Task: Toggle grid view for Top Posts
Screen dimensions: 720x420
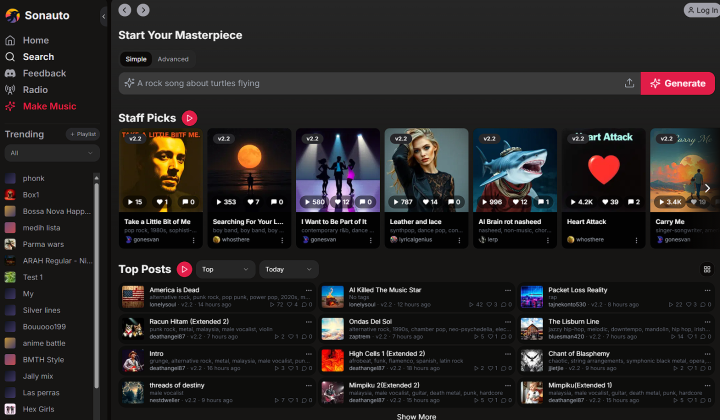Action: coord(708,269)
